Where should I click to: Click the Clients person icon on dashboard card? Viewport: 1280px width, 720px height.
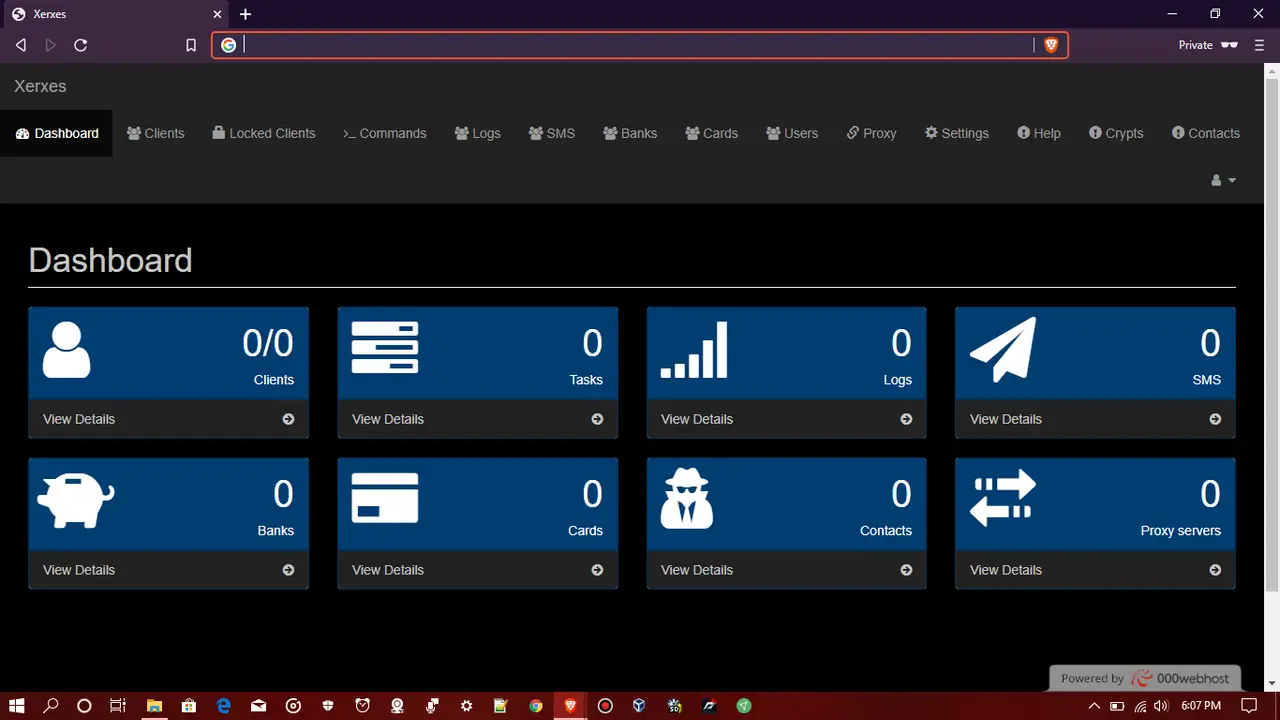pos(67,350)
